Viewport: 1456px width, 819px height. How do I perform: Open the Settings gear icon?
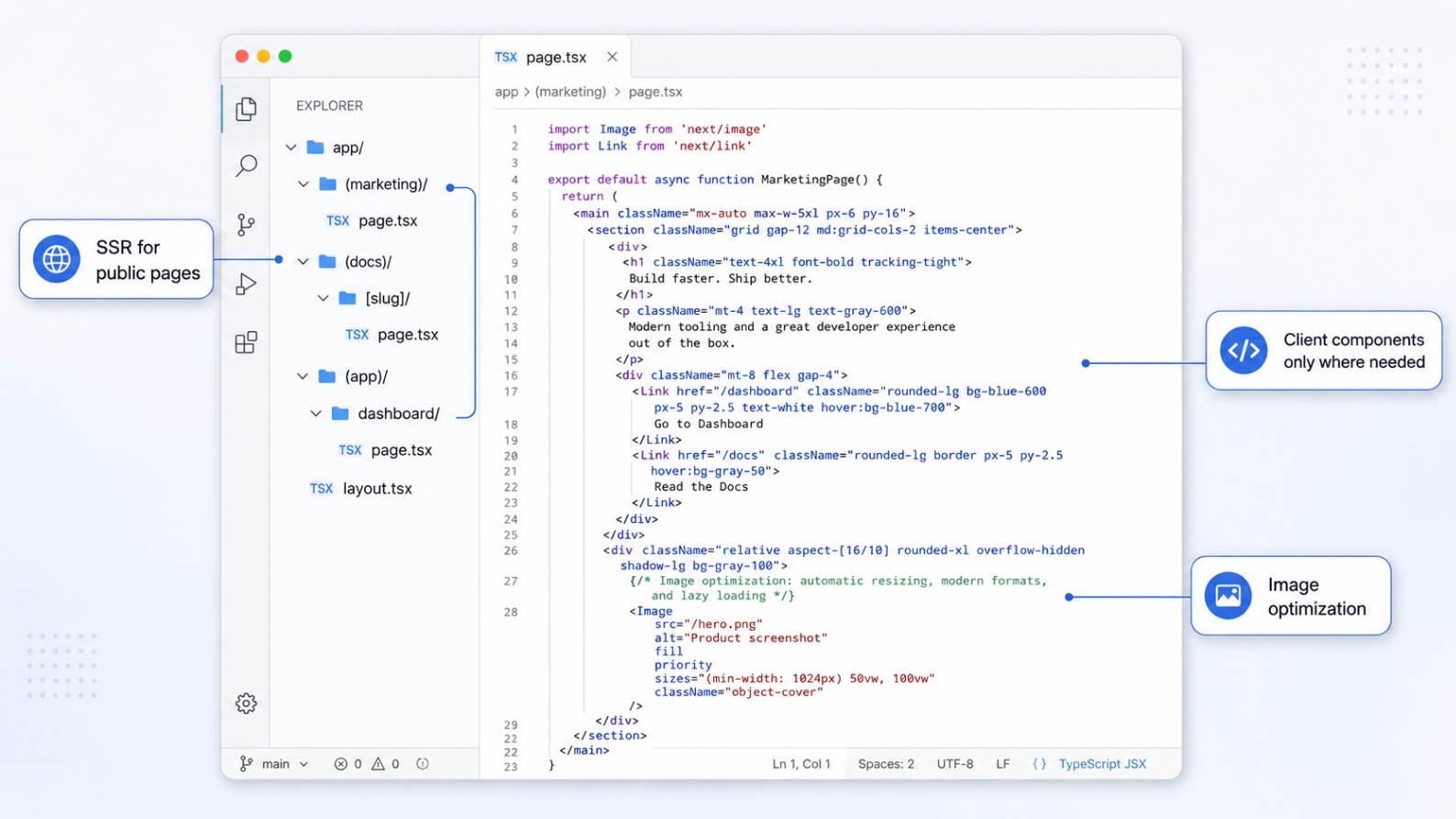(x=246, y=703)
